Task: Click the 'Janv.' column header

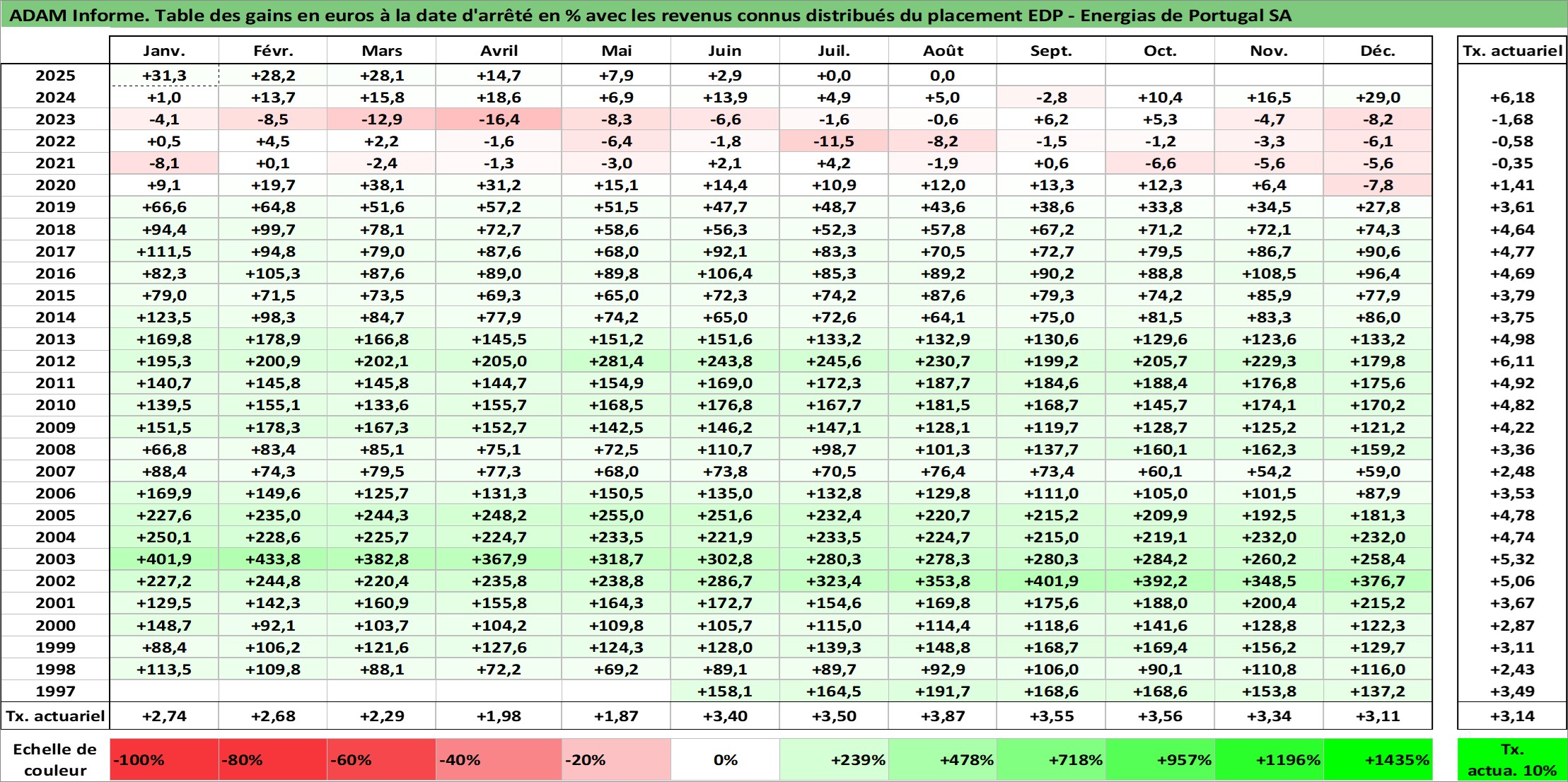Action: click(164, 51)
